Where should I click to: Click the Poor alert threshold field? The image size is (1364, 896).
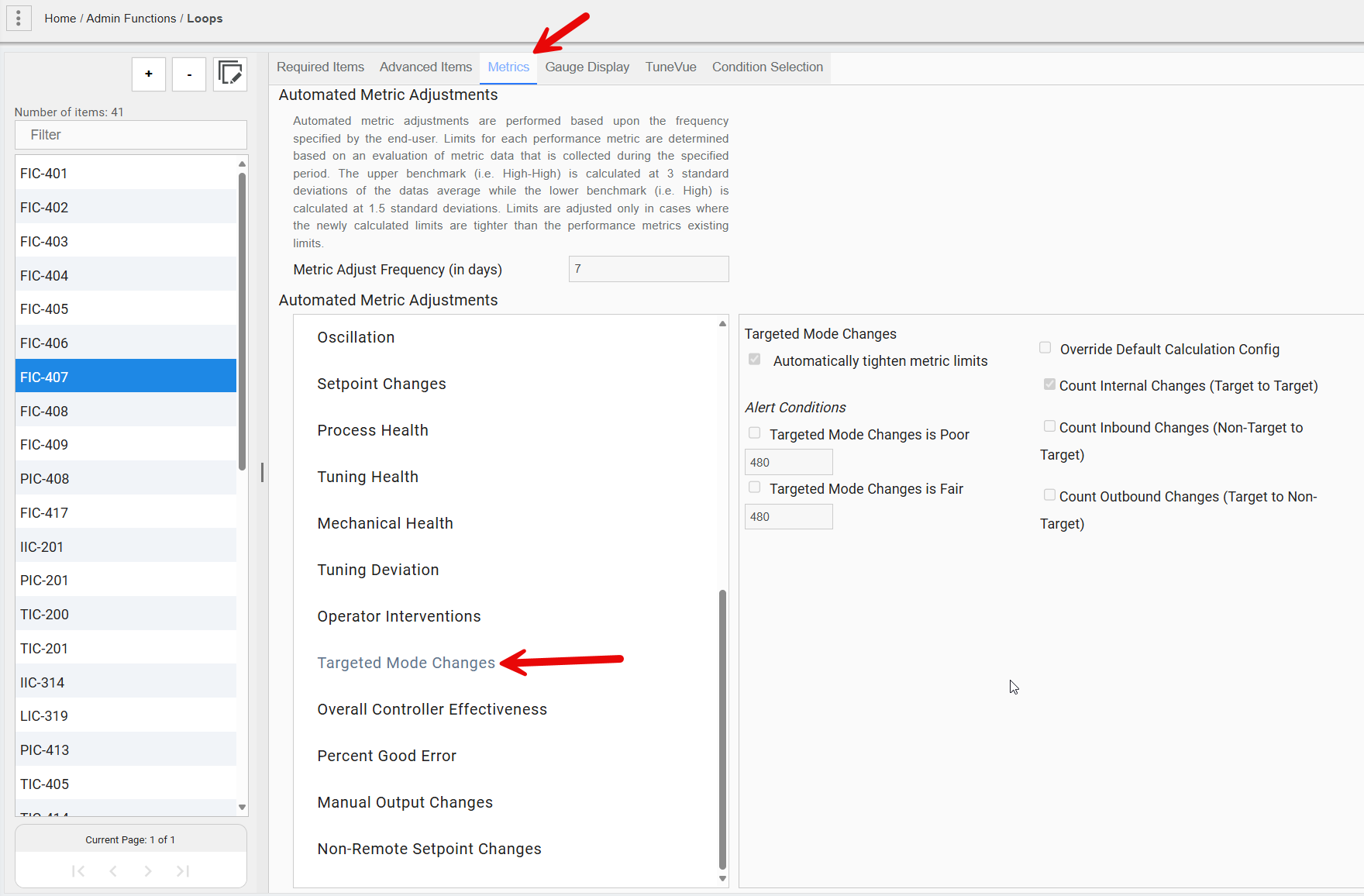click(788, 463)
